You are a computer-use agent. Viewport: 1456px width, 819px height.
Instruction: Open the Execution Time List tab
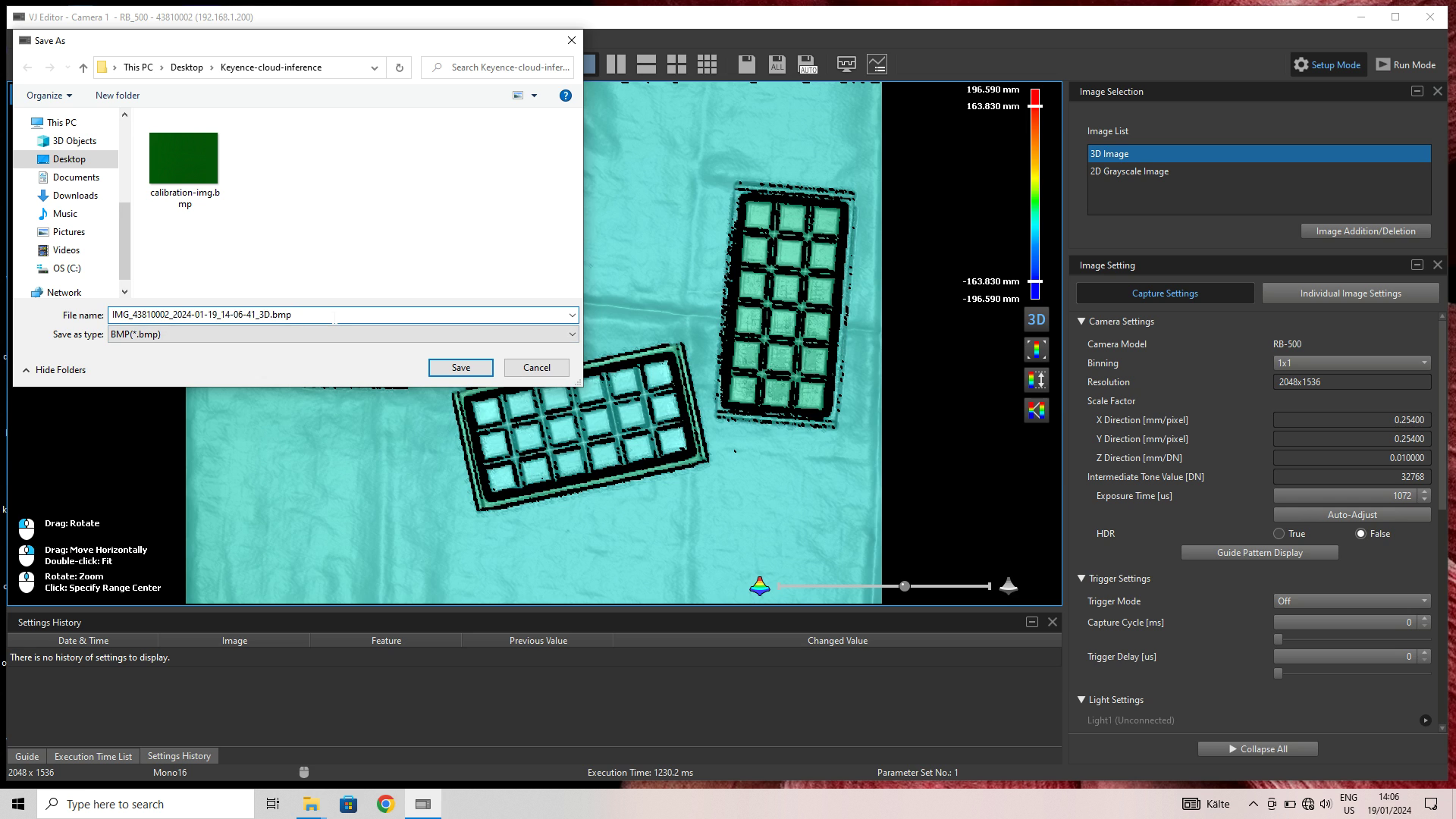tap(93, 756)
